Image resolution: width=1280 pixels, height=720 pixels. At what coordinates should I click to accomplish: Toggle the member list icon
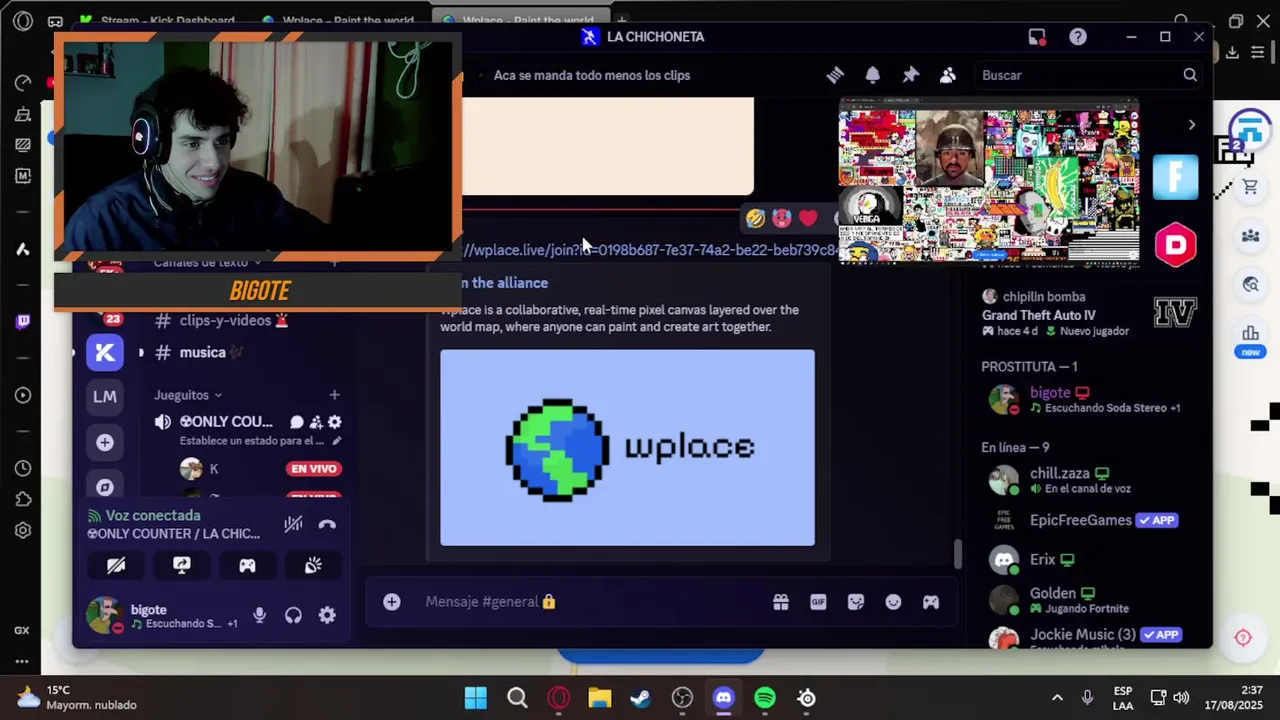(948, 75)
